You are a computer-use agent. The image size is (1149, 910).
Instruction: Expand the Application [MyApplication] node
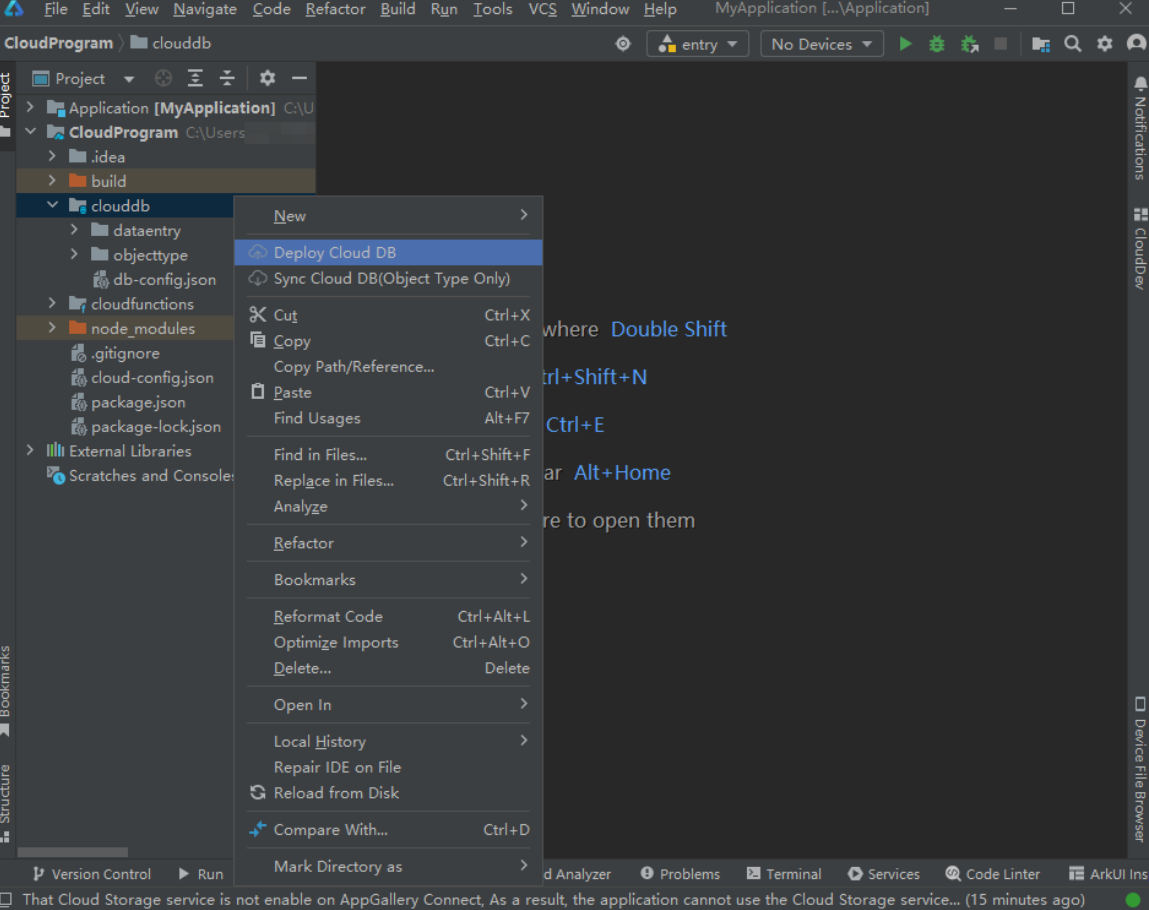30,108
